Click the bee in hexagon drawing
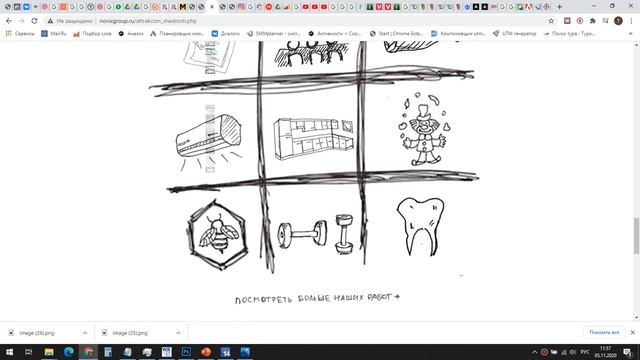 click(x=218, y=234)
